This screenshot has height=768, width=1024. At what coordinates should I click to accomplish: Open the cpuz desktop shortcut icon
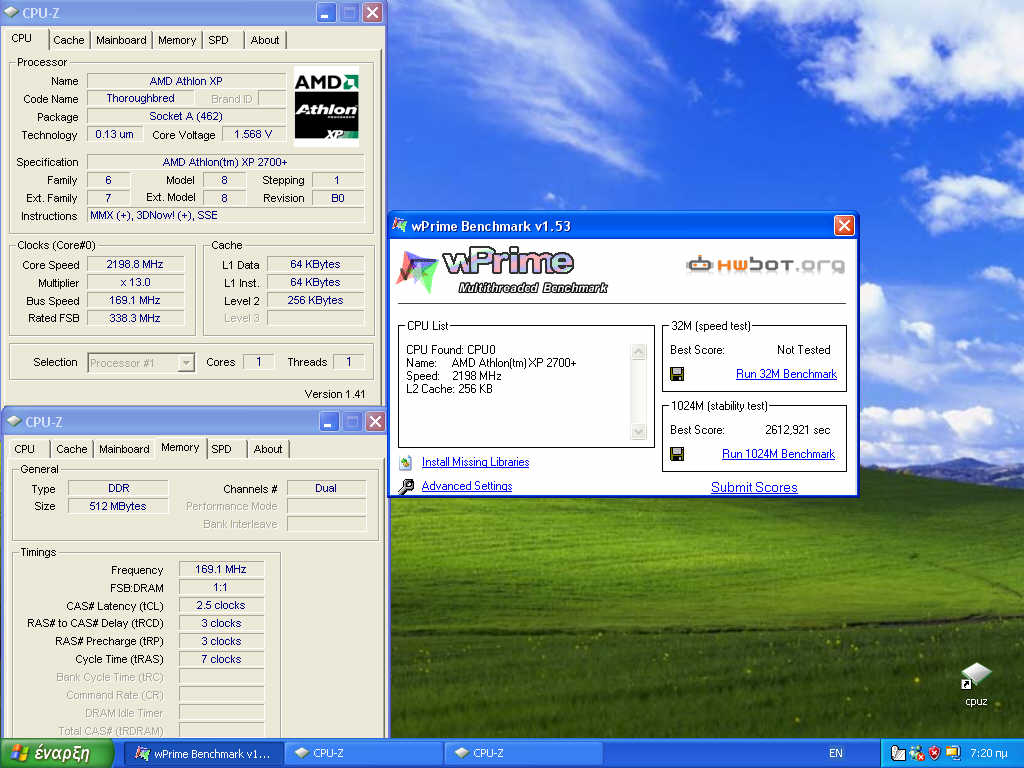tap(976, 676)
